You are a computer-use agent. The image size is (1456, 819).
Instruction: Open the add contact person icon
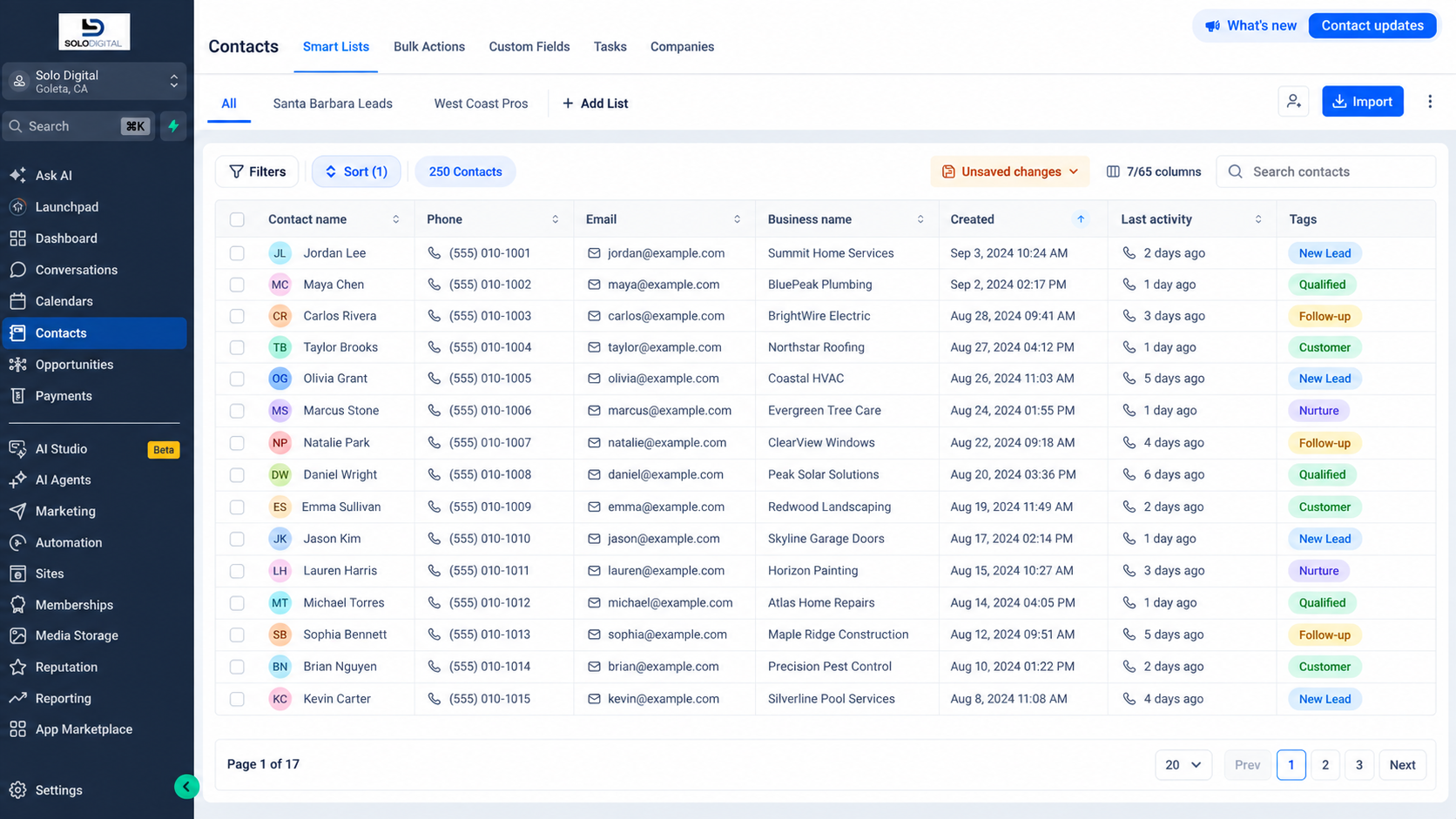[1293, 102]
